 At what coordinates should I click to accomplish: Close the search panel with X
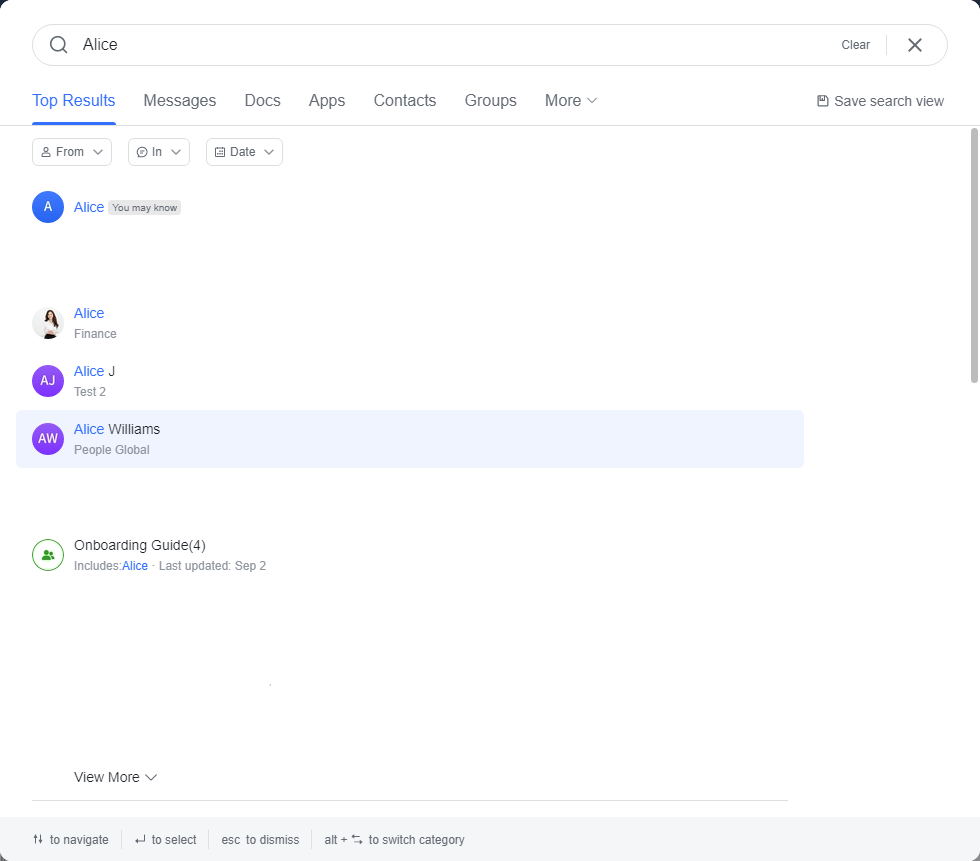(914, 45)
